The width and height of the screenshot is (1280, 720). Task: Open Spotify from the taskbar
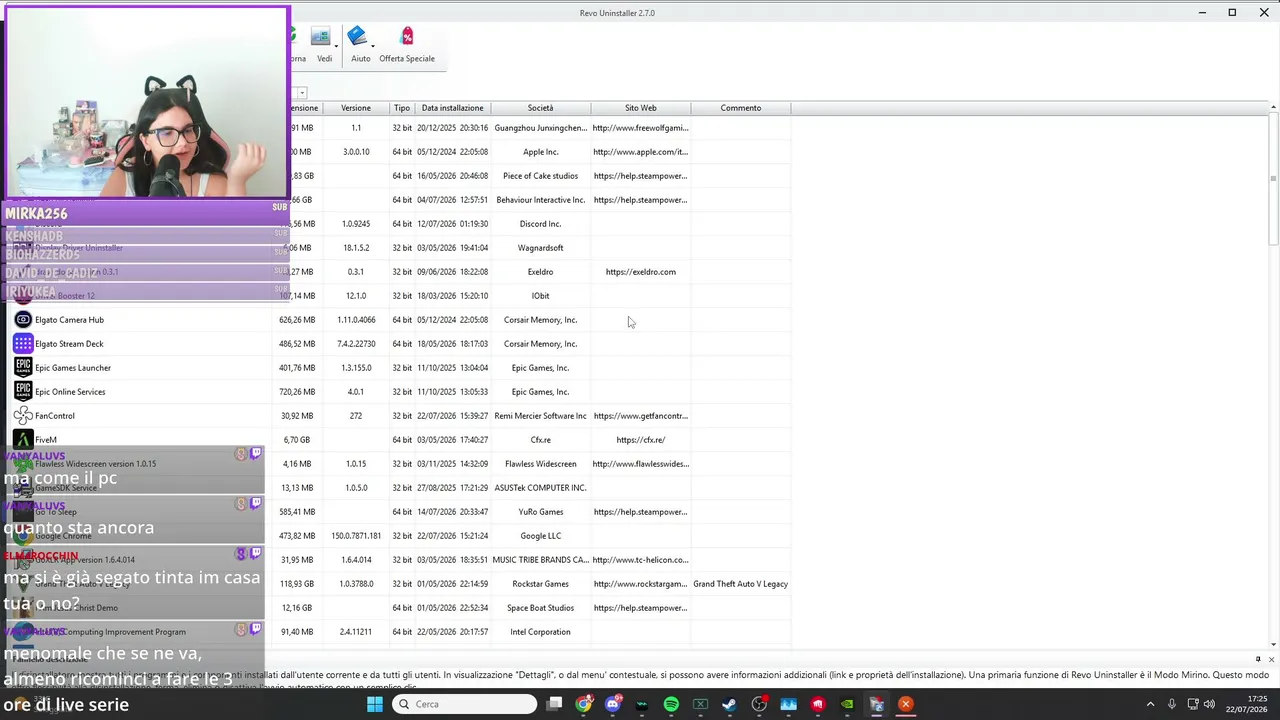click(x=671, y=704)
